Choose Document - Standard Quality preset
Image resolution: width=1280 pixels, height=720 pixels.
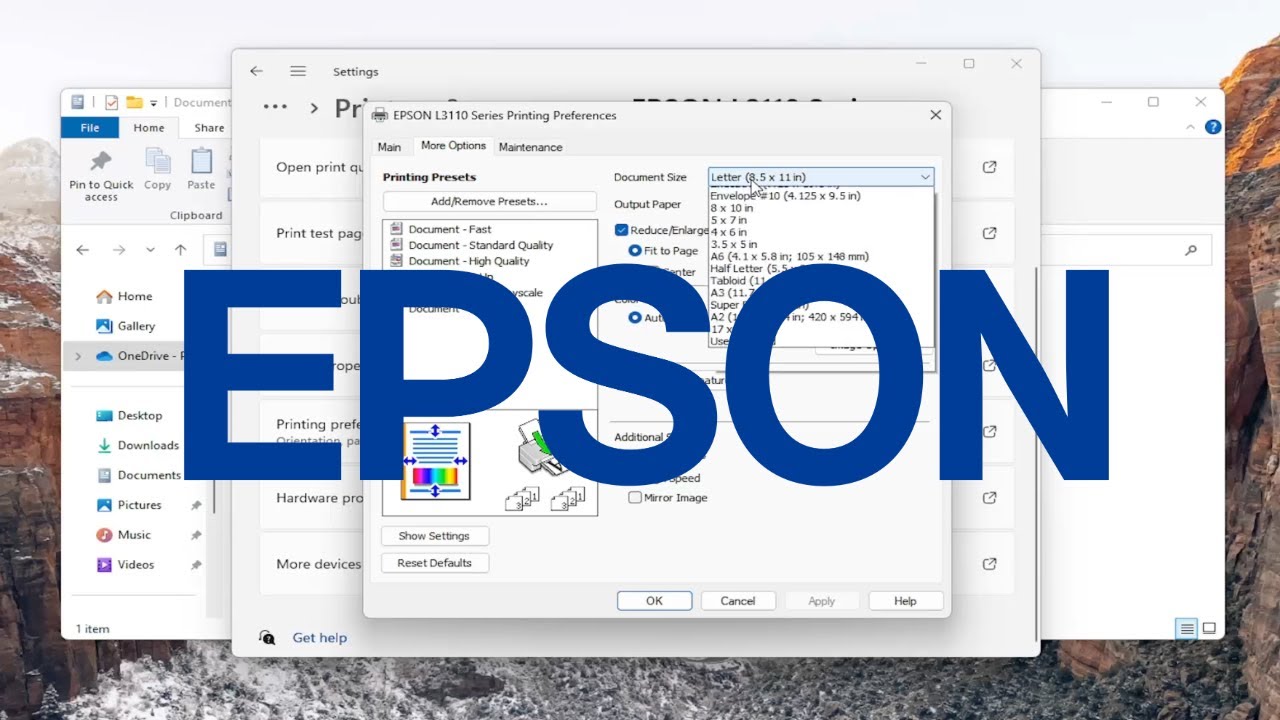click(x=470, y=245)
